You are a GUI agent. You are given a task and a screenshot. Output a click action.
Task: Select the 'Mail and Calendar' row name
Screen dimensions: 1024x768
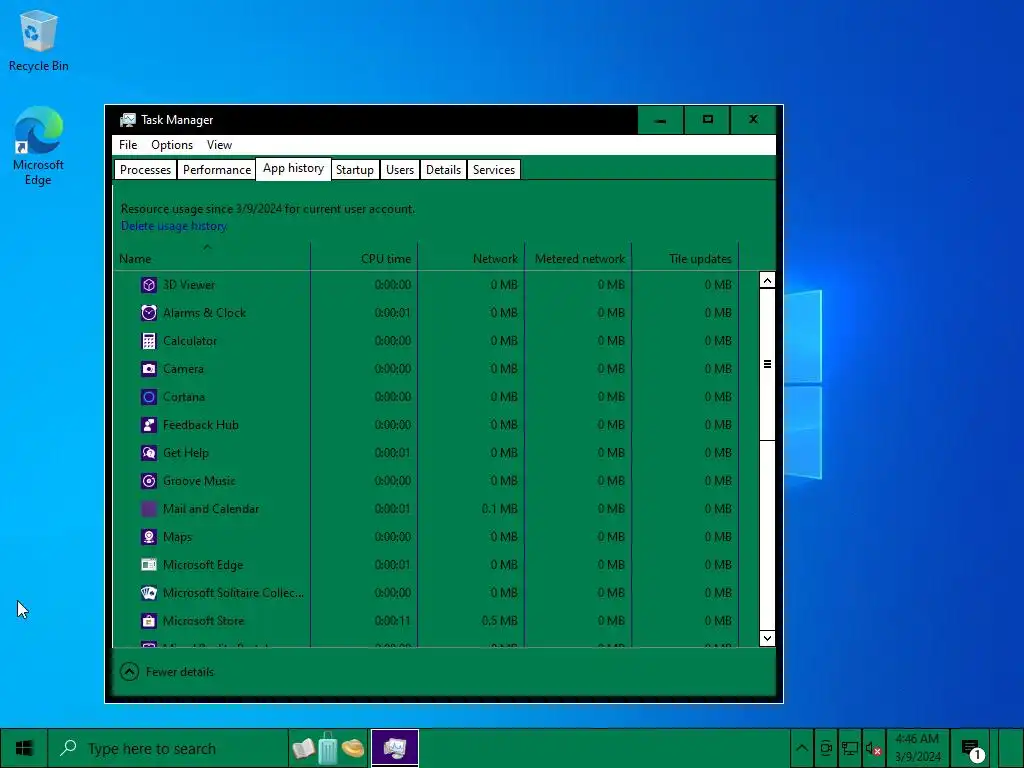(x=211, y=509)
